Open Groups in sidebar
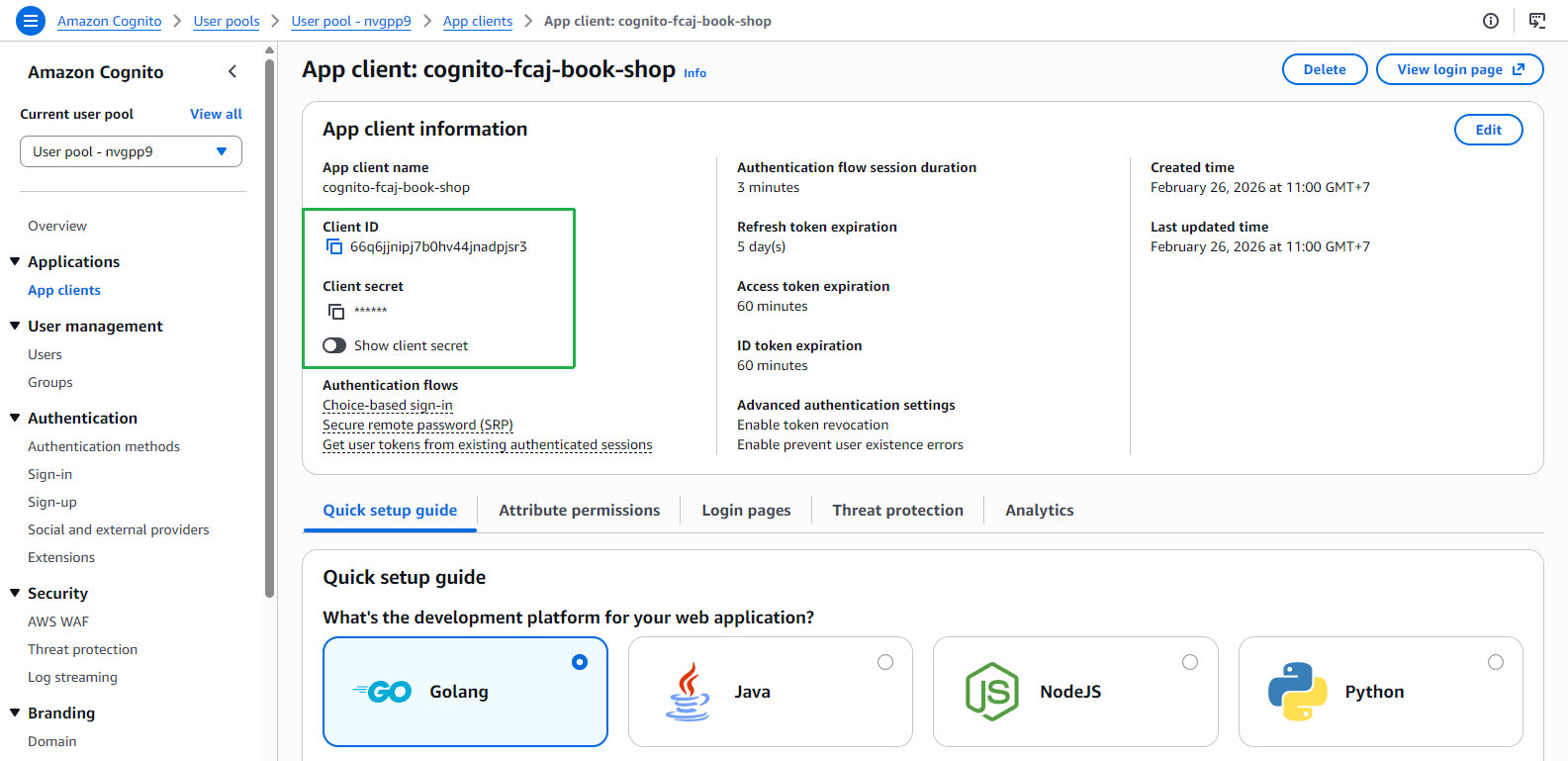1568x761 pixels. coord(50,382)
